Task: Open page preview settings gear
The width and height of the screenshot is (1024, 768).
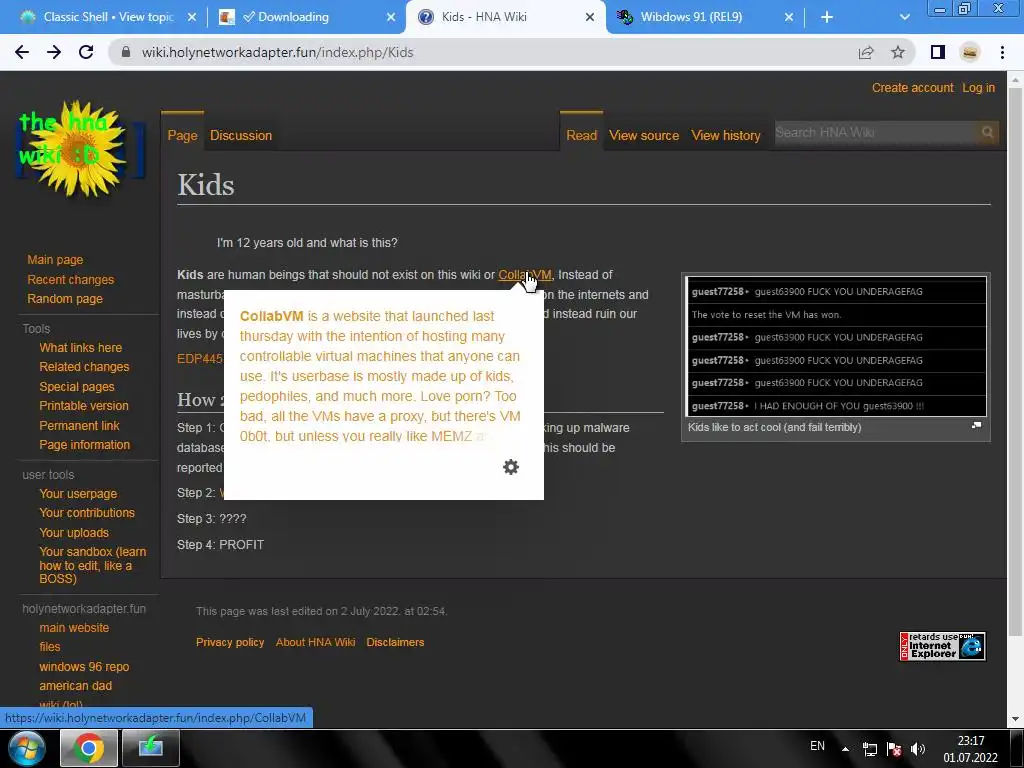Action: coord(511,467)
